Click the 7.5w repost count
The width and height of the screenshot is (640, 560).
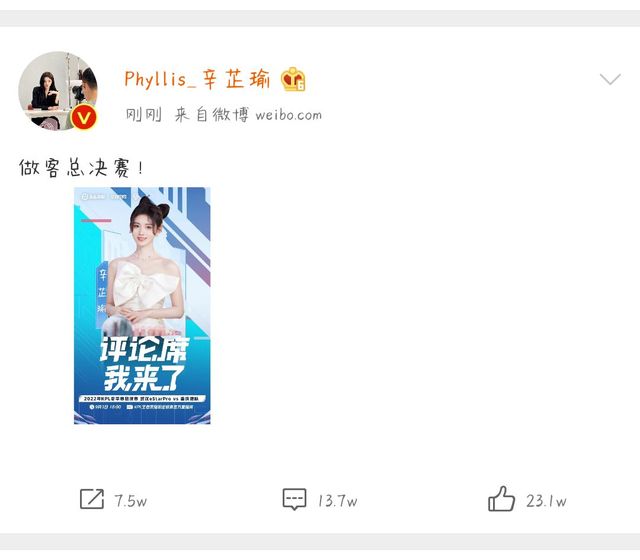pos(131,501)
